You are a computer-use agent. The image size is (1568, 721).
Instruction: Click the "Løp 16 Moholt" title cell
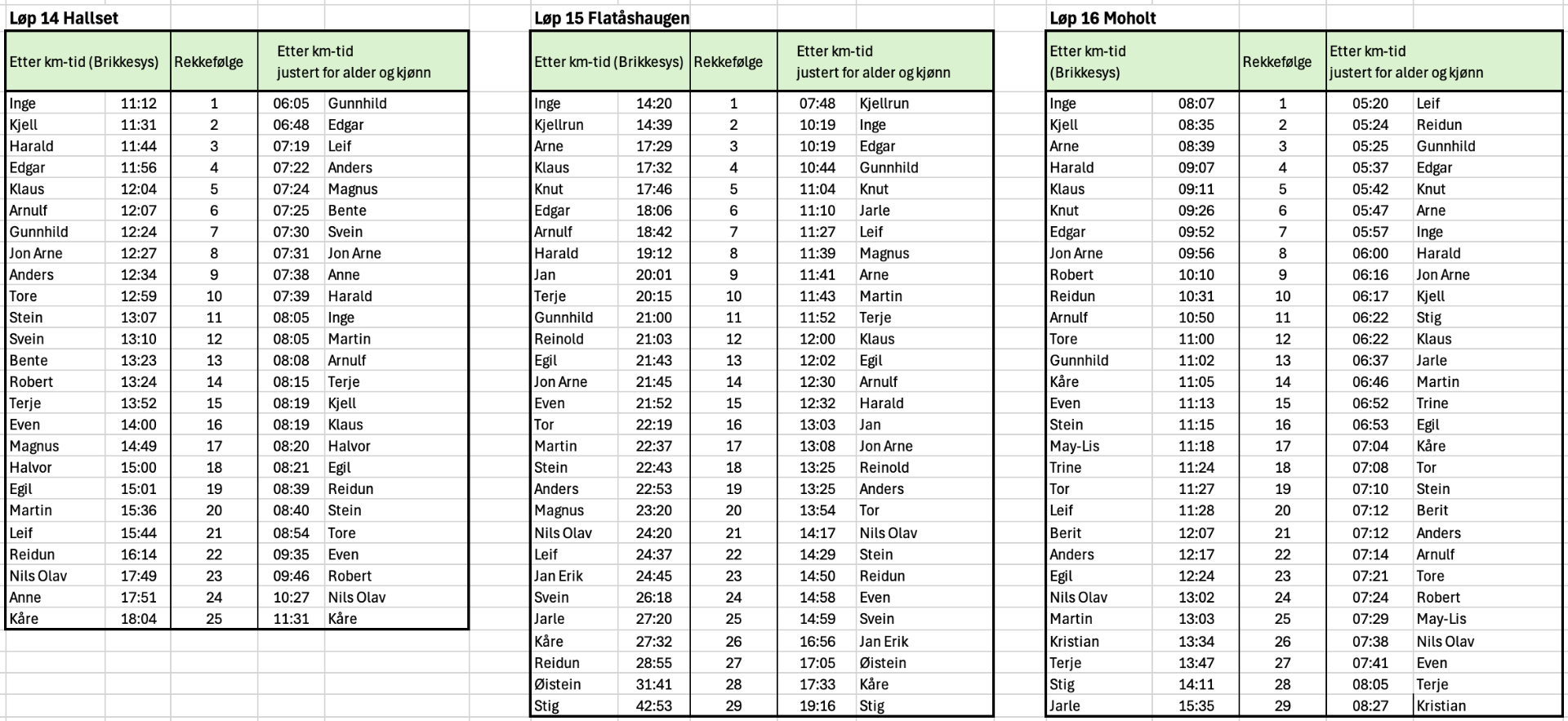coord(1102,18)
